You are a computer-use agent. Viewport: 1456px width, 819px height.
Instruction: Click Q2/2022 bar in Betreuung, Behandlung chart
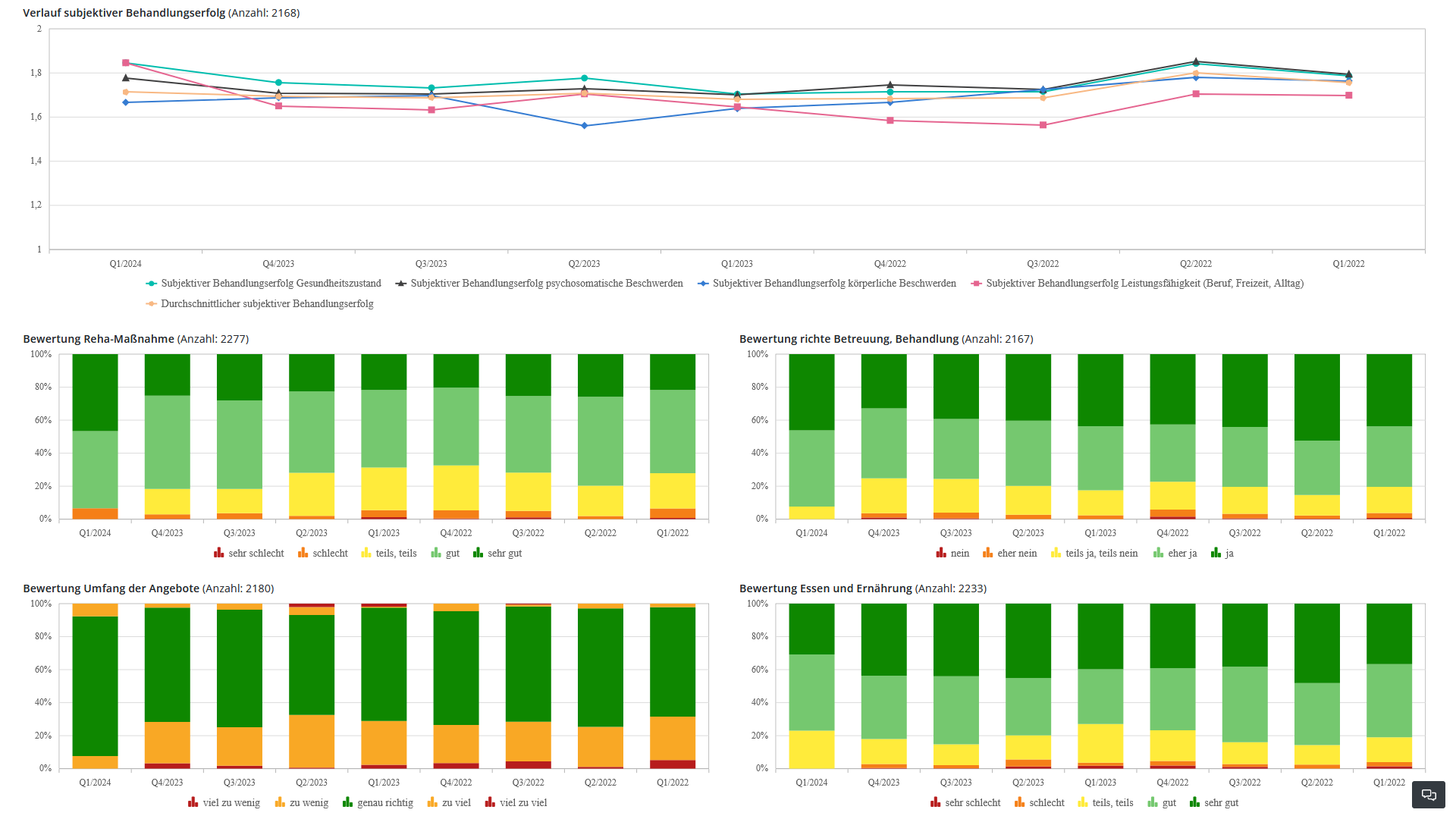pos(1317,437)
